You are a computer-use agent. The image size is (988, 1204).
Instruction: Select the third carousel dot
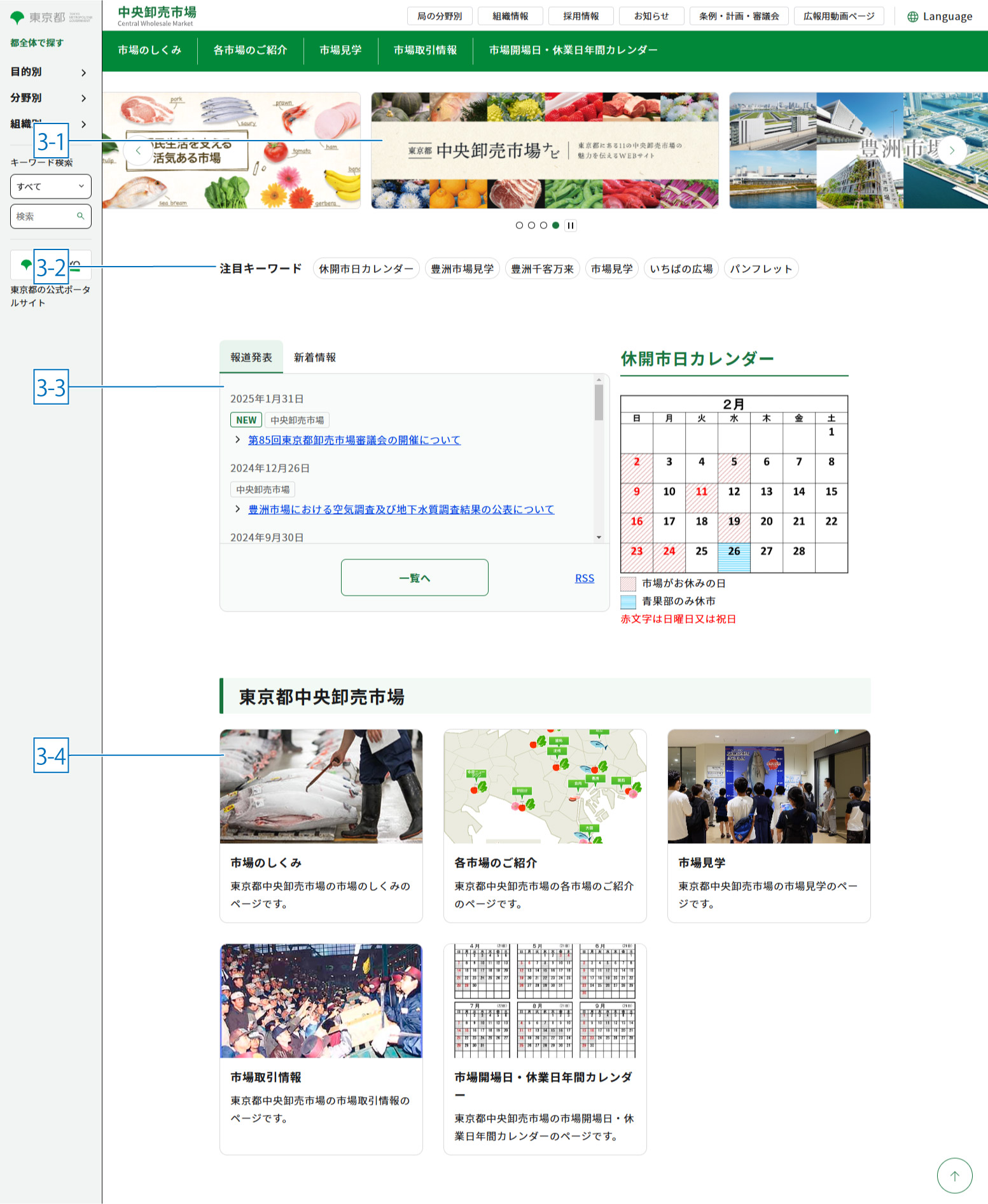click(543, 225)
